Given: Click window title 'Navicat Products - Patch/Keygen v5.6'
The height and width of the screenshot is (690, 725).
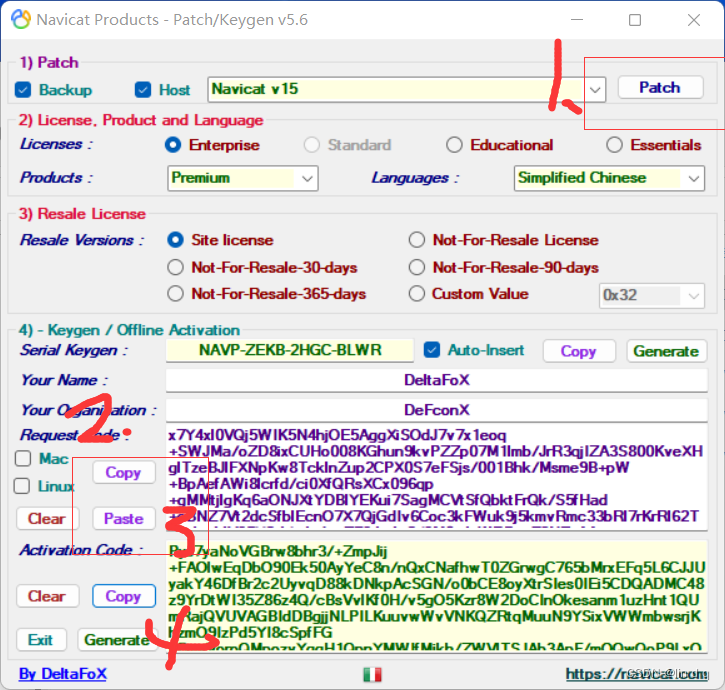Looking at the screenshot, I should tap(172, 20).
